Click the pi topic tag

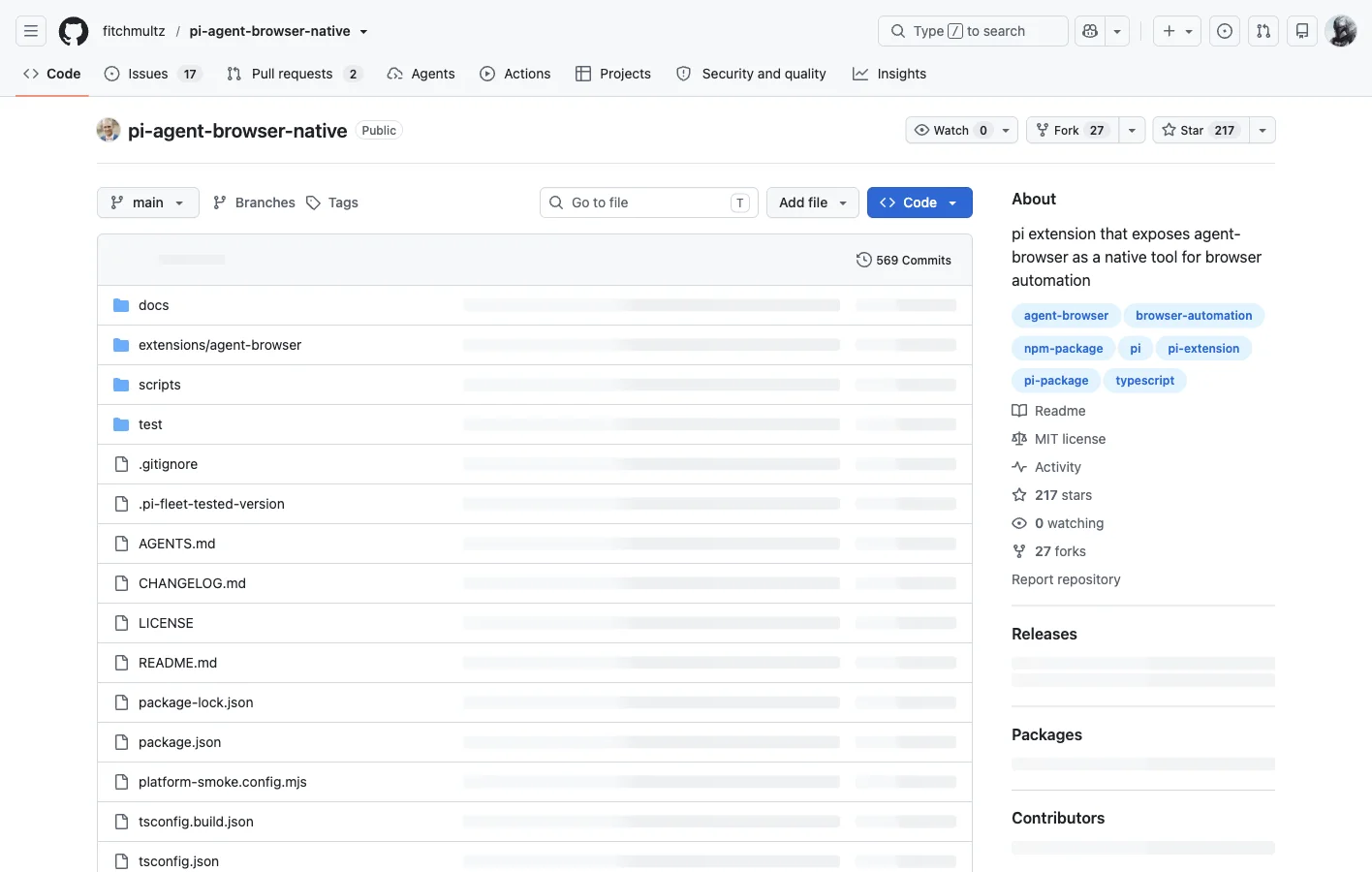click(1136, 349)
